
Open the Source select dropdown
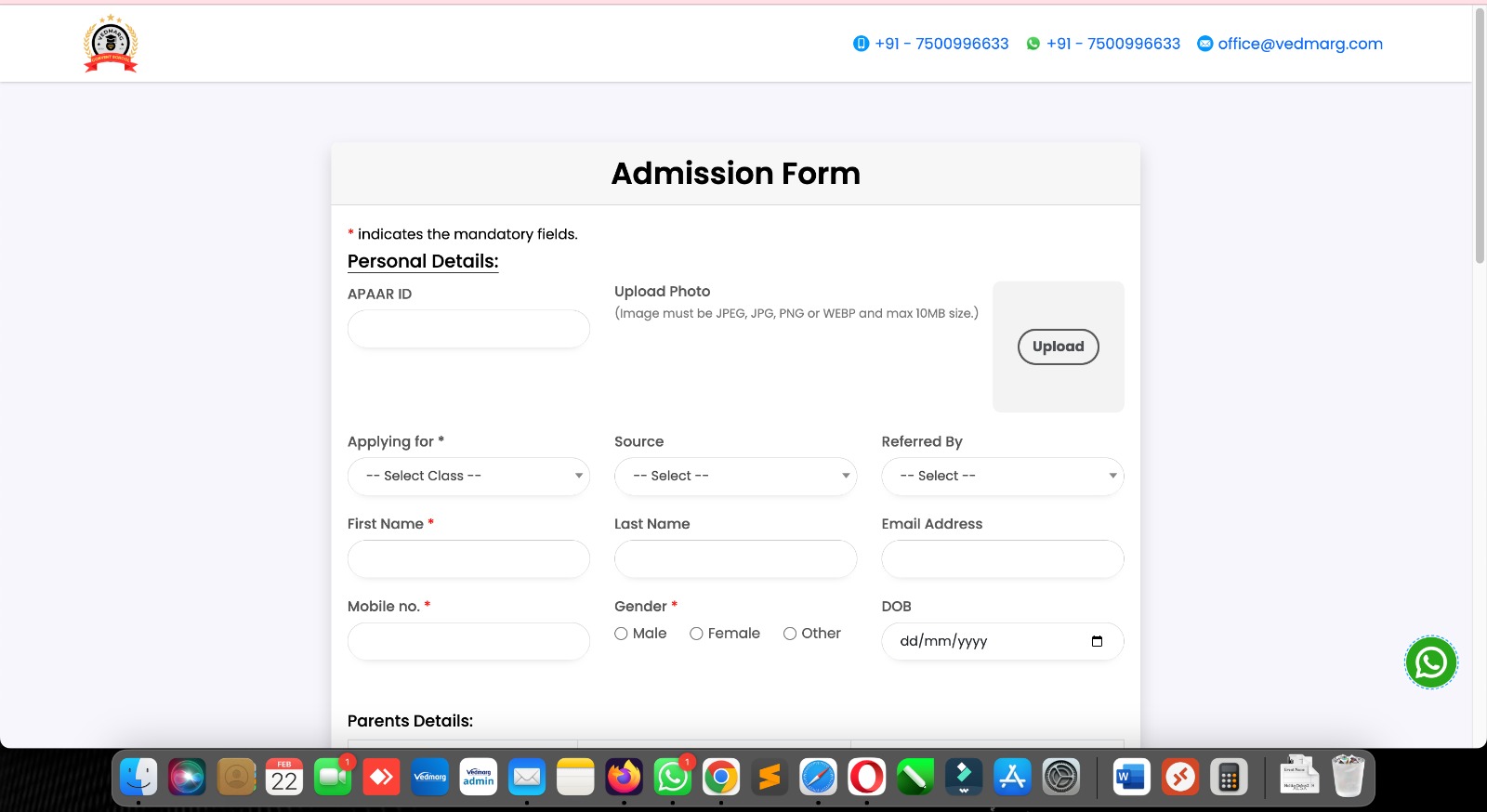pyautogui.click(x=735, y=476)
